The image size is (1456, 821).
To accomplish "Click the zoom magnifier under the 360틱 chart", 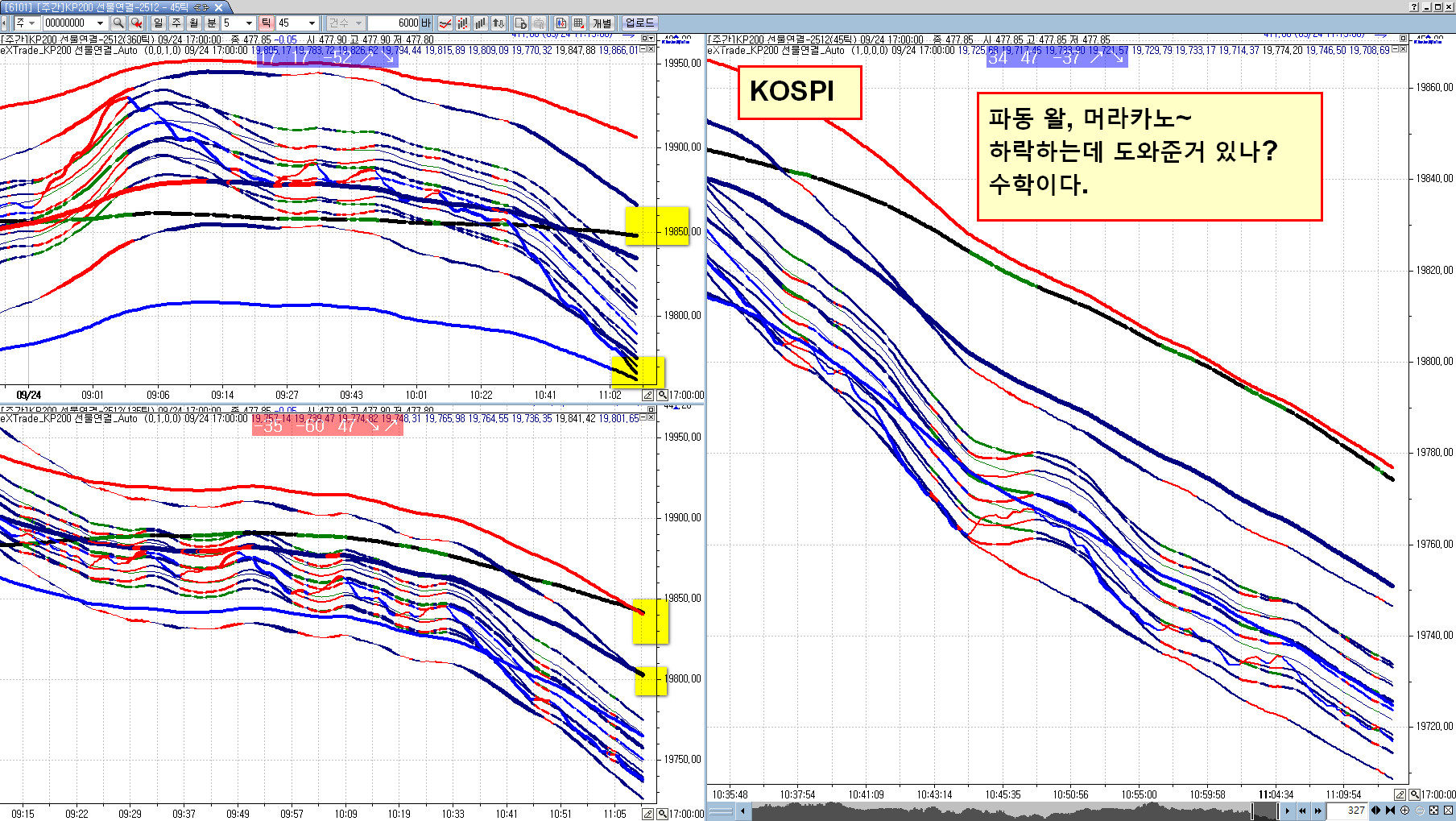I will click(662, 395).
